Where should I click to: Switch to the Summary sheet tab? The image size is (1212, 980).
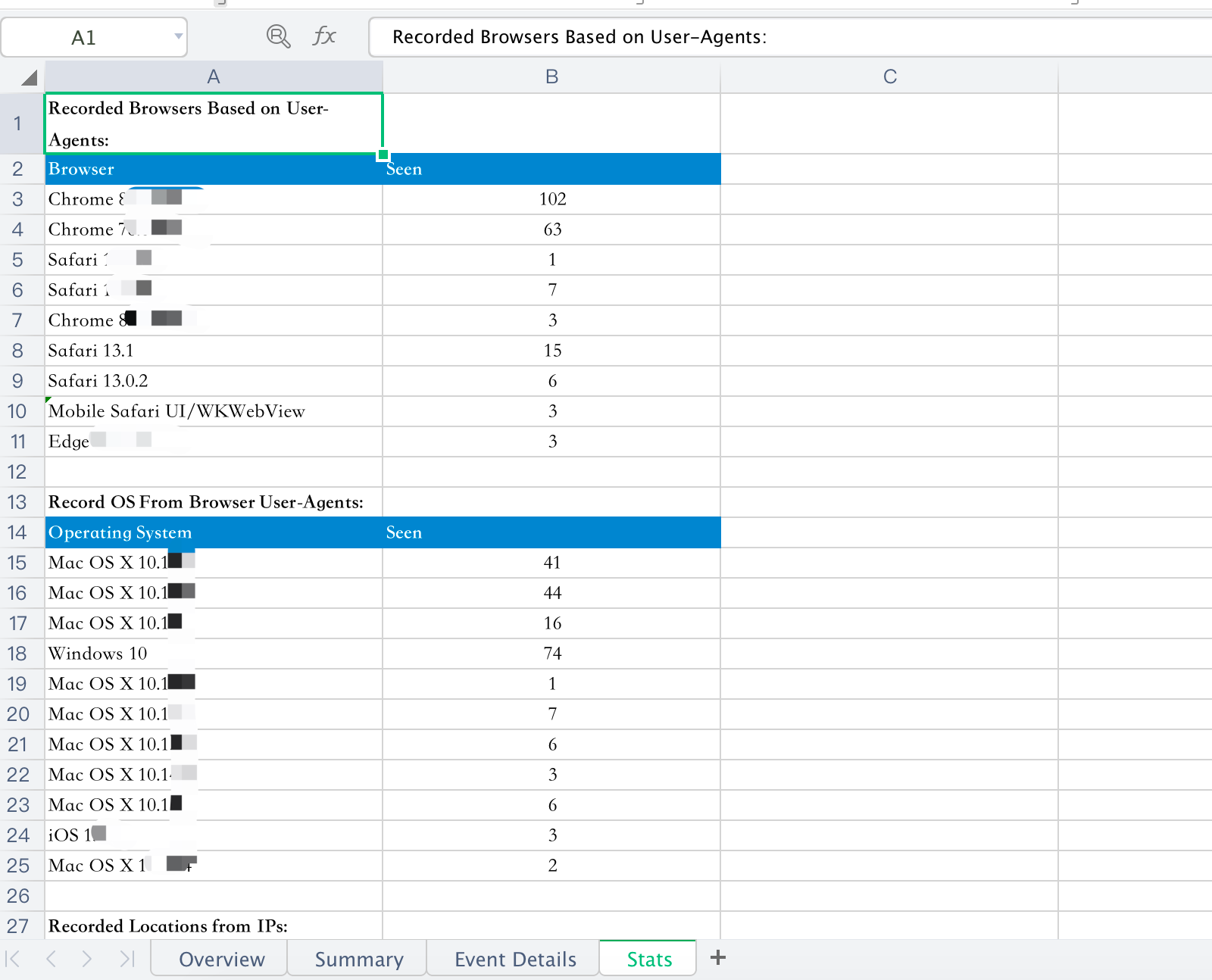(358, 960)
